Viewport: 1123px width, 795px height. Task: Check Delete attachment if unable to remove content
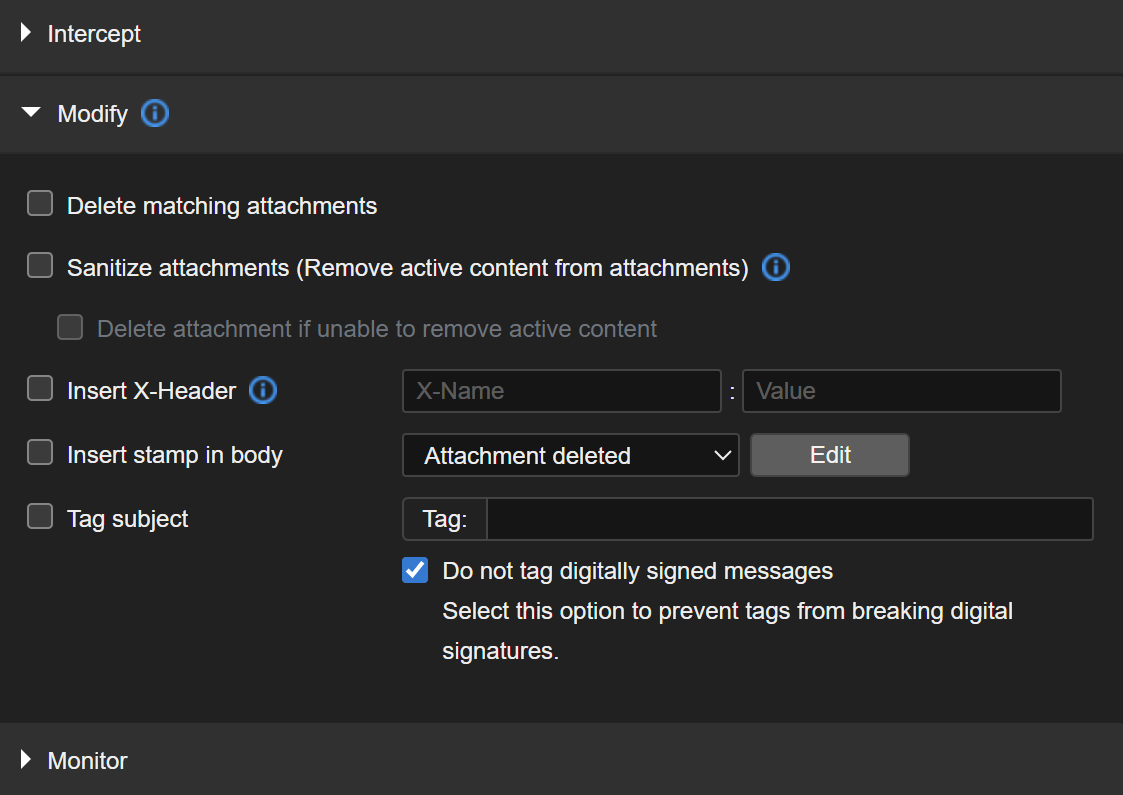tap(70, 327)
